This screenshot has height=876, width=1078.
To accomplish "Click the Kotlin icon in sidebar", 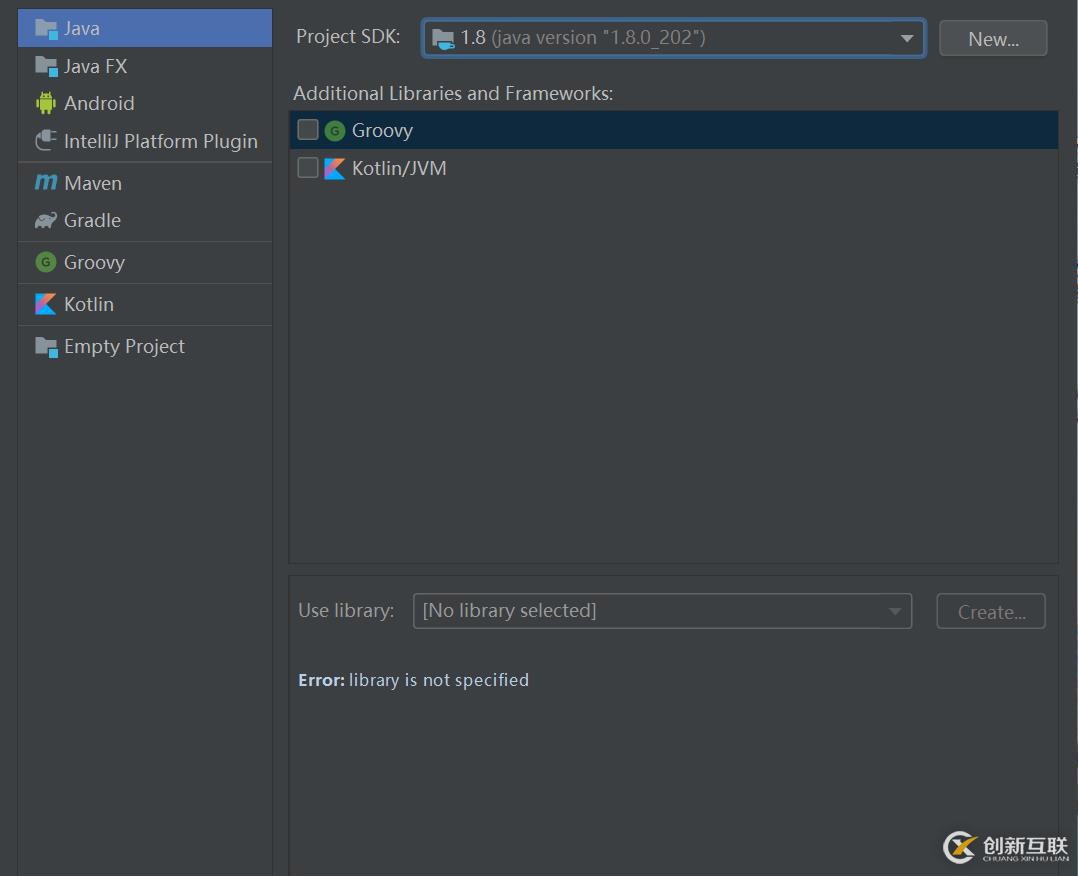I will point(46,304).
